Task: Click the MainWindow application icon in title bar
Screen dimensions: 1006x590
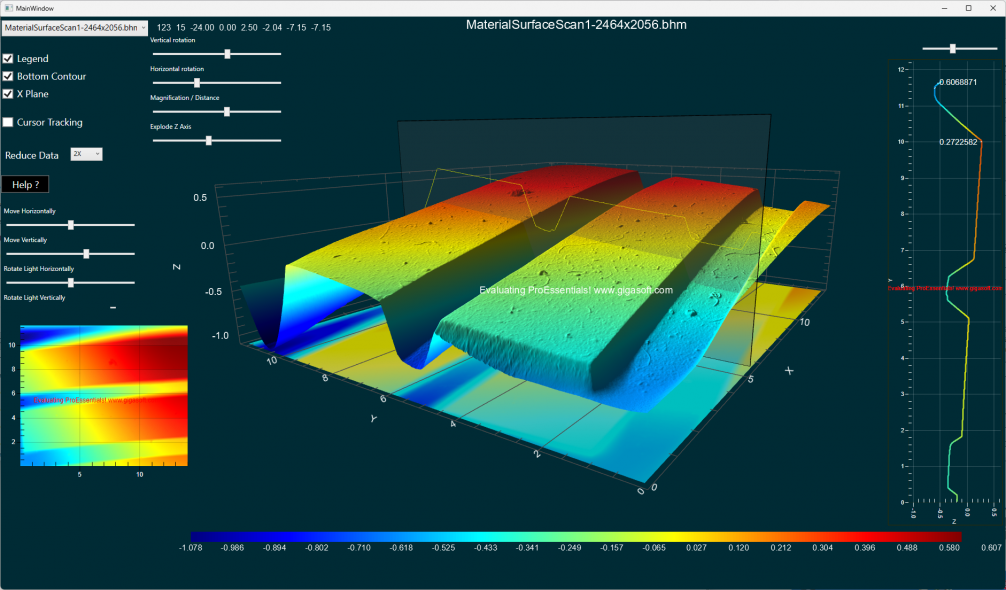Action: coord(8,7)
